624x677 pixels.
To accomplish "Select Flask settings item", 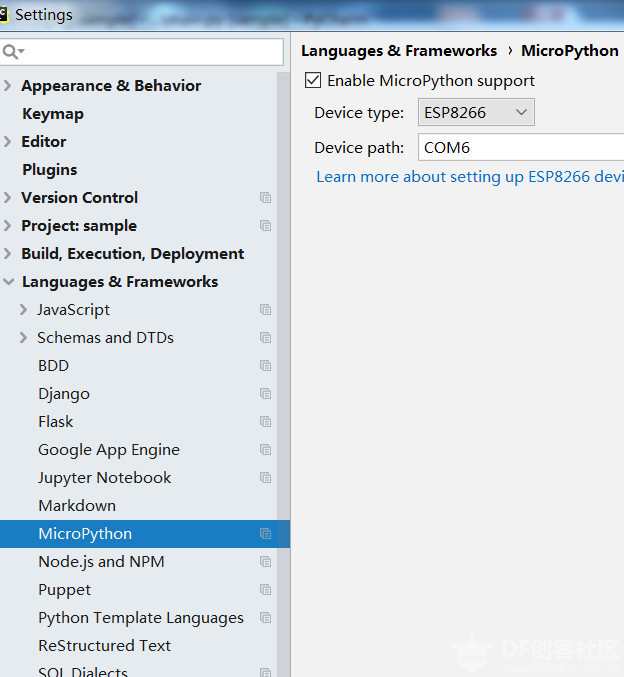I will tap(56, 421).
